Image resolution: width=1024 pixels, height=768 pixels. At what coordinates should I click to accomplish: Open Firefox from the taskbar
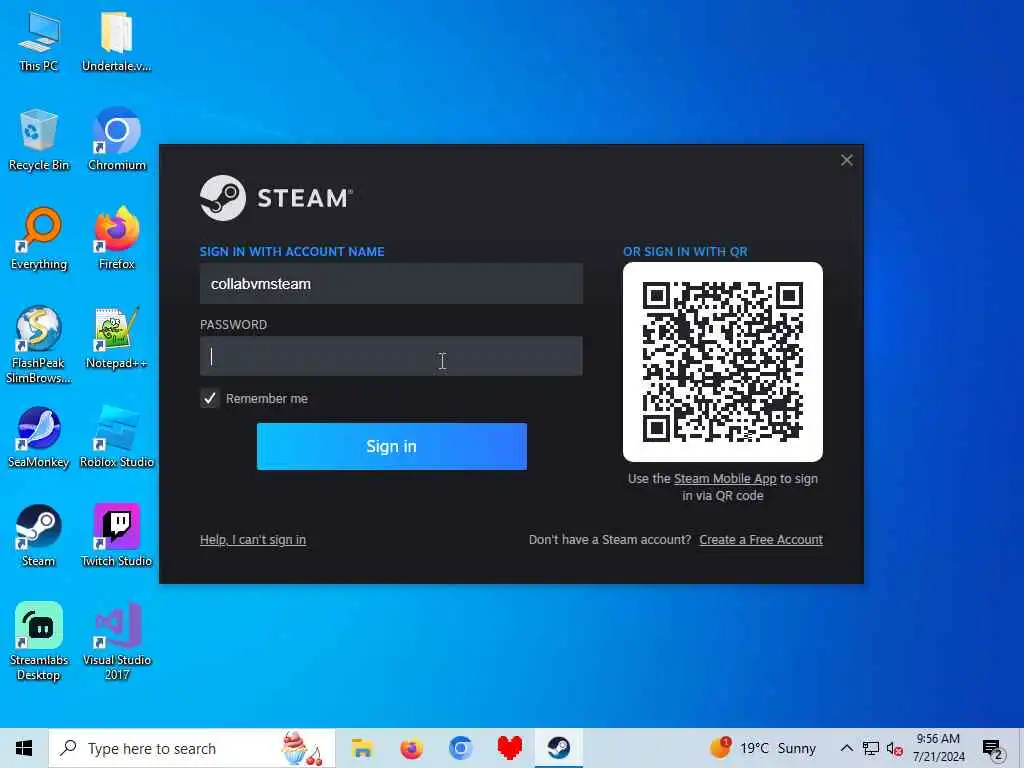pos(411,748)
